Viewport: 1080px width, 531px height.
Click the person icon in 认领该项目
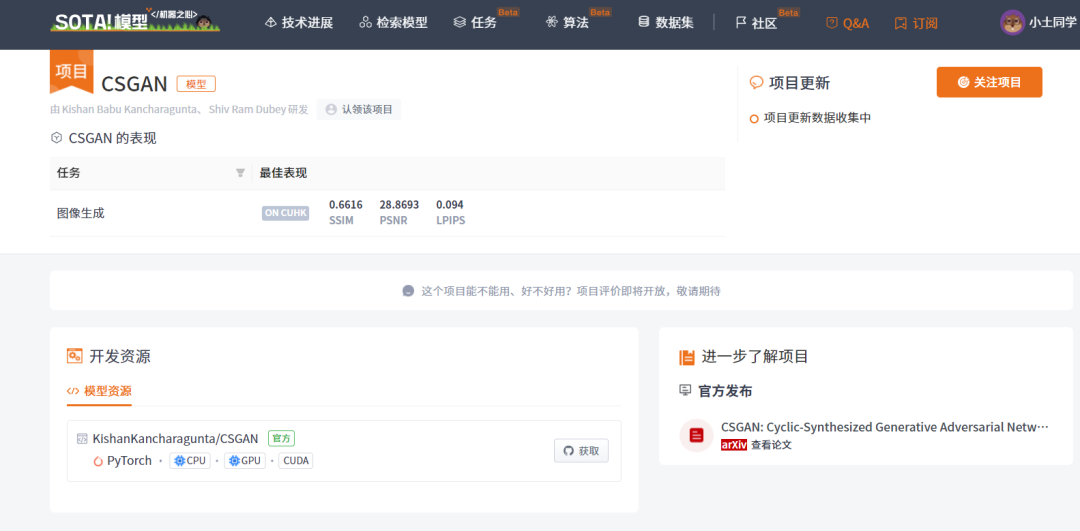pyautogui.click(x=331, y=110)
